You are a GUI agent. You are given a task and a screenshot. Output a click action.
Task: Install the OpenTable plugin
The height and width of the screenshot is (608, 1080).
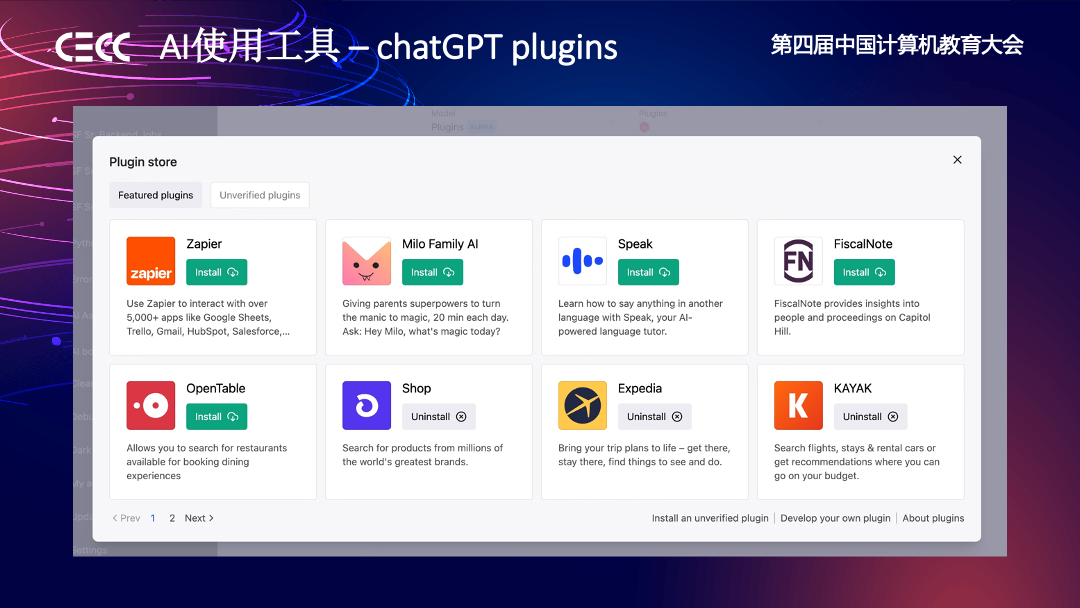(216, 417)
